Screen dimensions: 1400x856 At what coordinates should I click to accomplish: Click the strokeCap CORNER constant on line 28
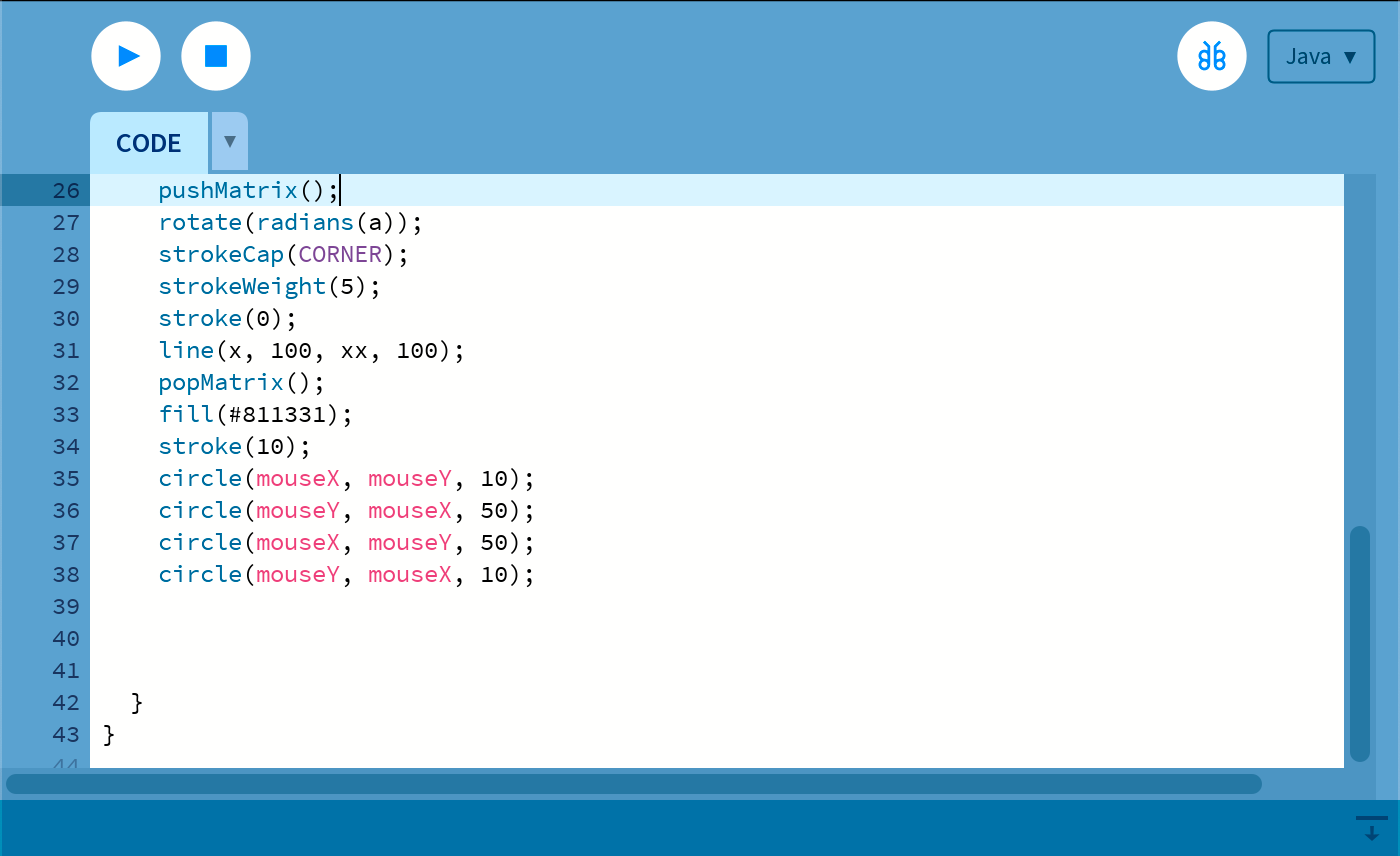point(340,254)
